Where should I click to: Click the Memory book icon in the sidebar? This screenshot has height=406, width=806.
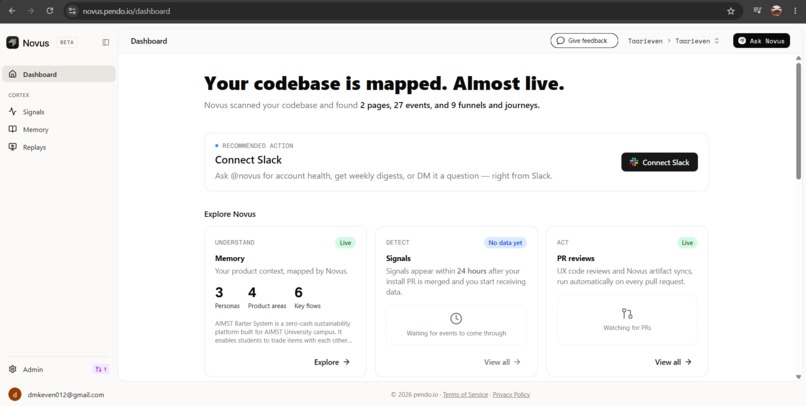(x=13, y=130)
